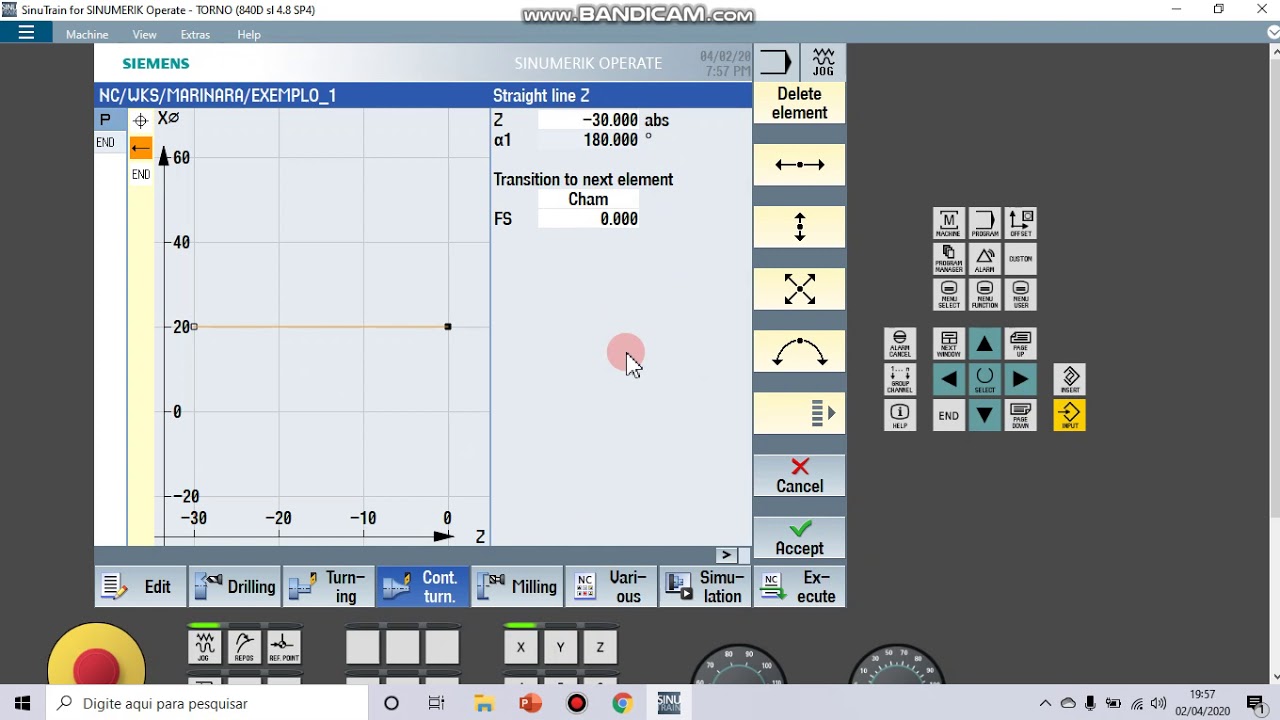Accept the straight line element
This screenshot has height=720, width=1280.
(799, 538)
